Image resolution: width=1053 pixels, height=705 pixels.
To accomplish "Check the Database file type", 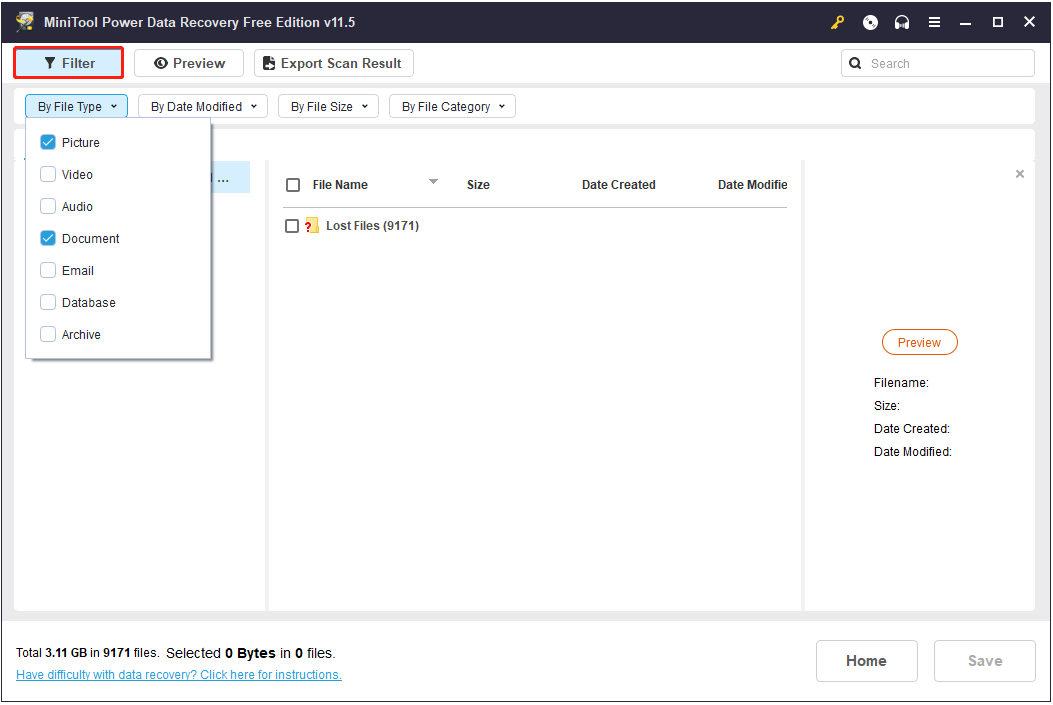I will 48,302.
